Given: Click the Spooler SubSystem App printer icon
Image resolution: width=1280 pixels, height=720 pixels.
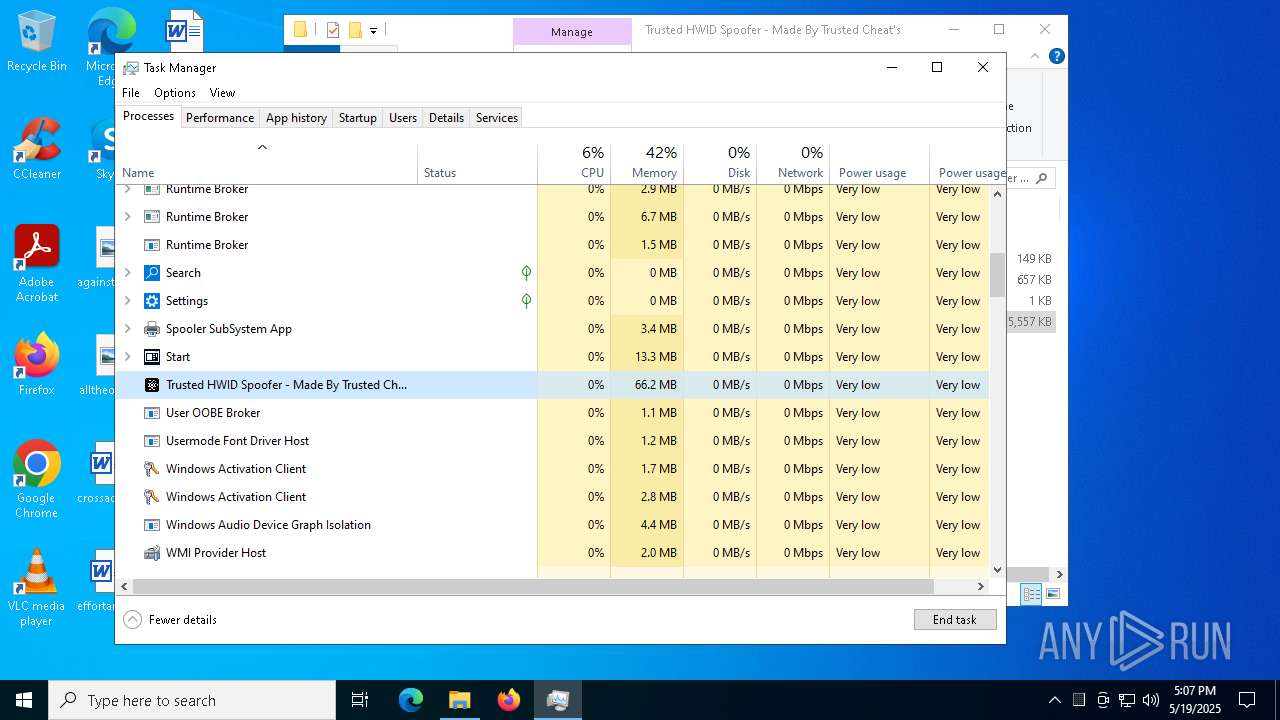Looking at the screenshot, I should coord(152,329).
